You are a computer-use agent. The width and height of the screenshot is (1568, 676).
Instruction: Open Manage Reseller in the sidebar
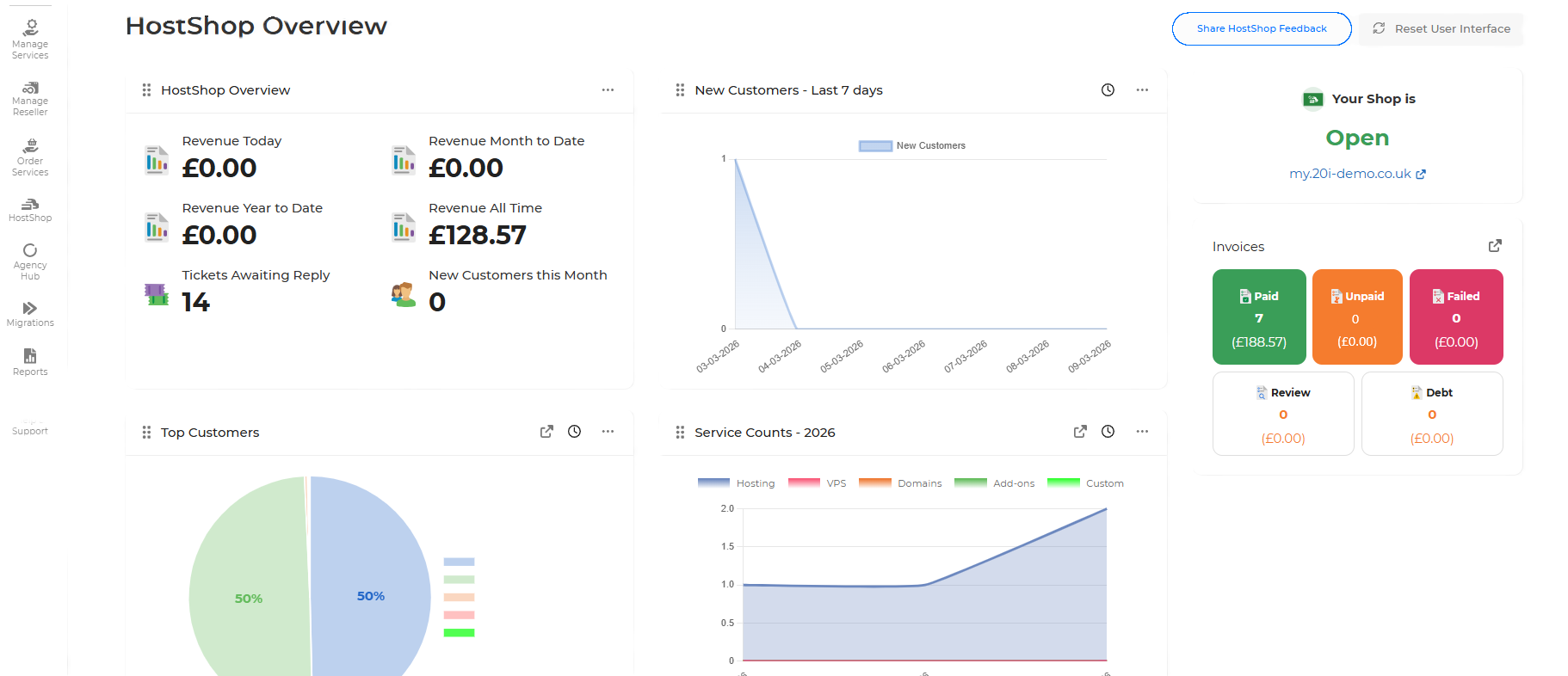(x=30, y=99)
